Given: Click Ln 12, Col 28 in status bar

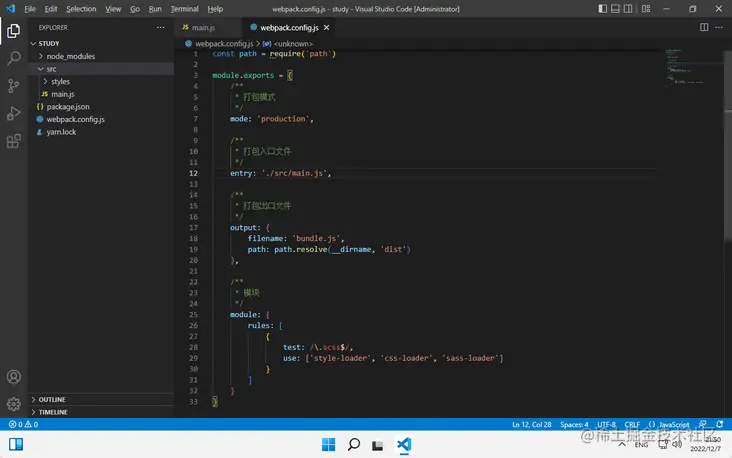Looking at the screenshot, I should [x=532, y=424].
